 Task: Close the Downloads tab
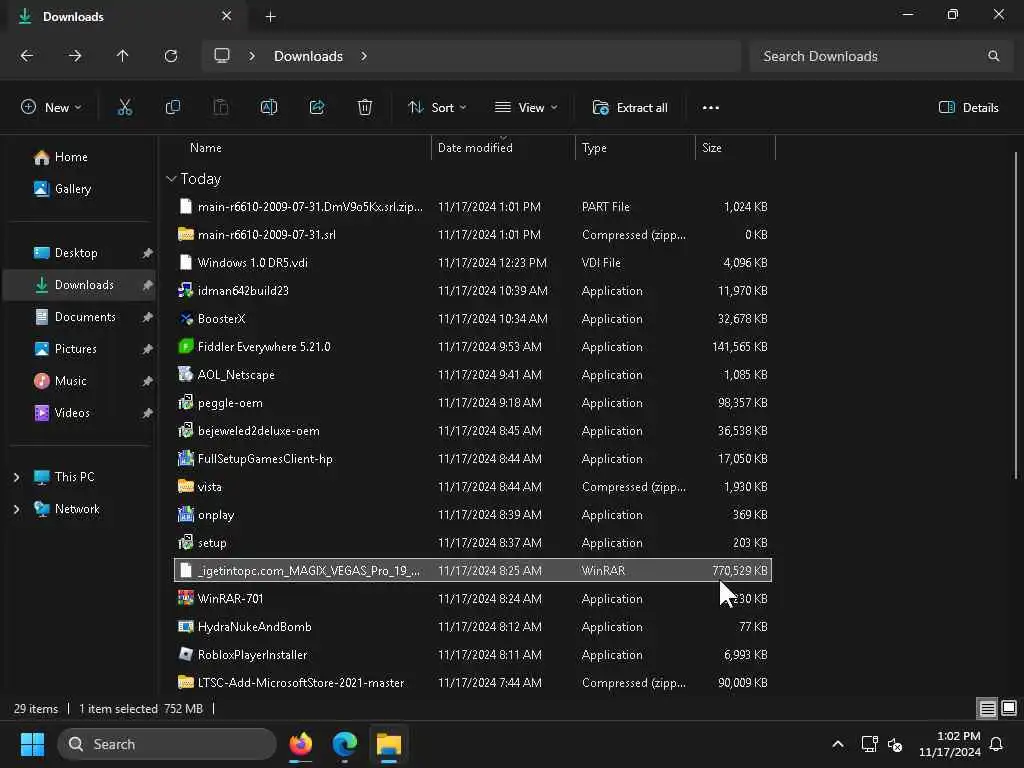coord(227,16)
